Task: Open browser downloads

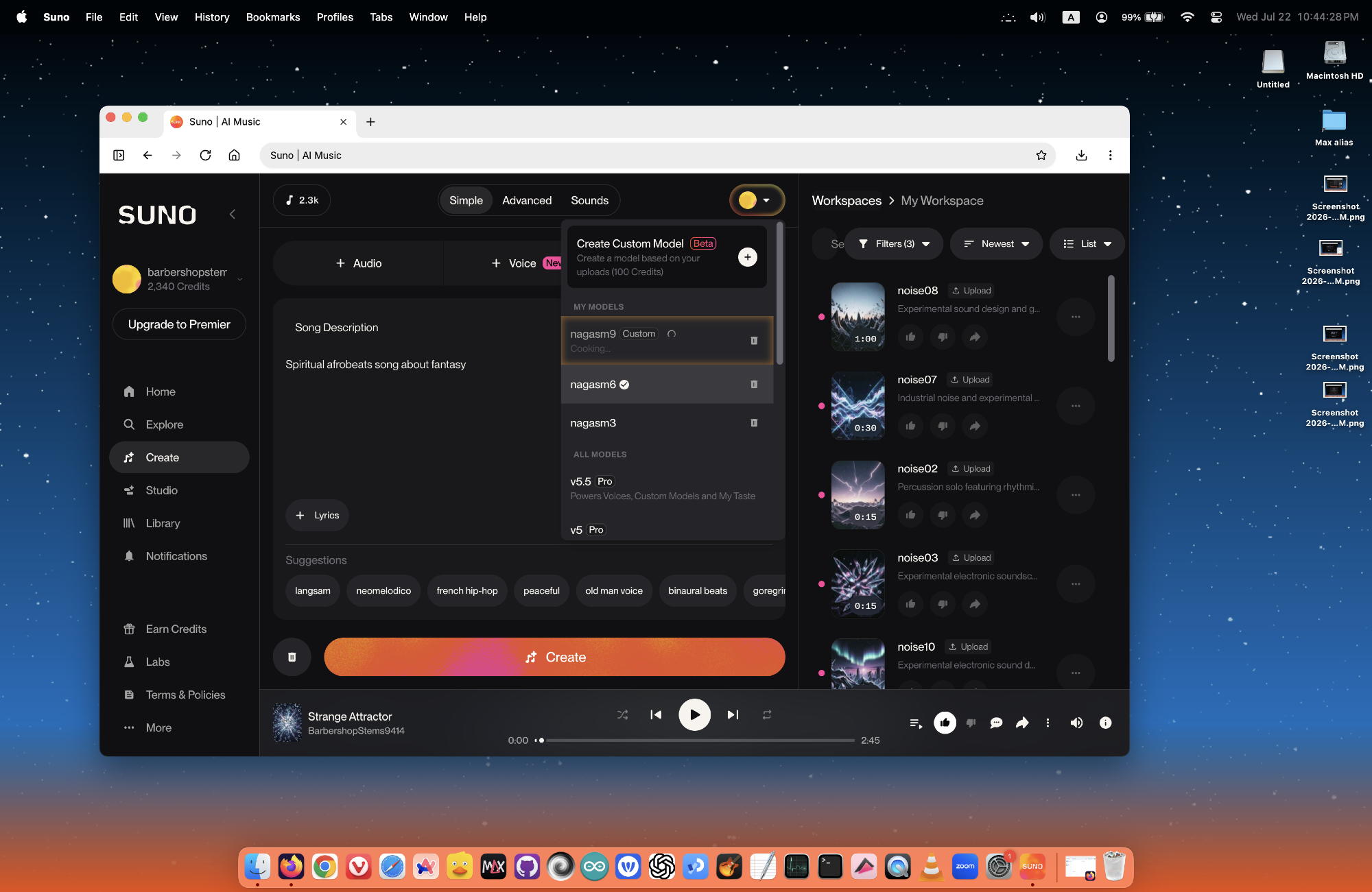Action: click(1081, 155)
